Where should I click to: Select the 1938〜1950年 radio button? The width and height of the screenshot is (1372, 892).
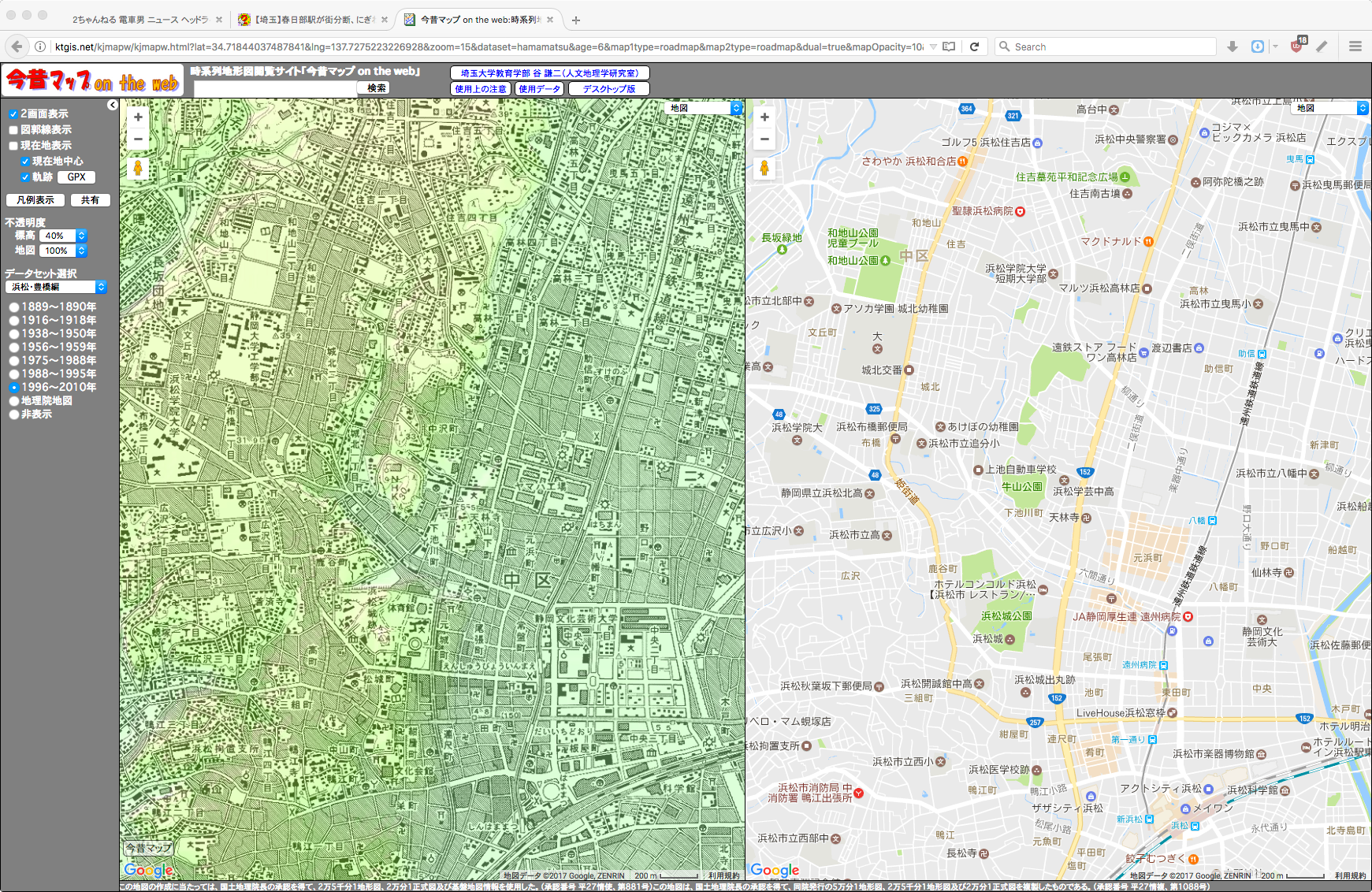[14, 334]
